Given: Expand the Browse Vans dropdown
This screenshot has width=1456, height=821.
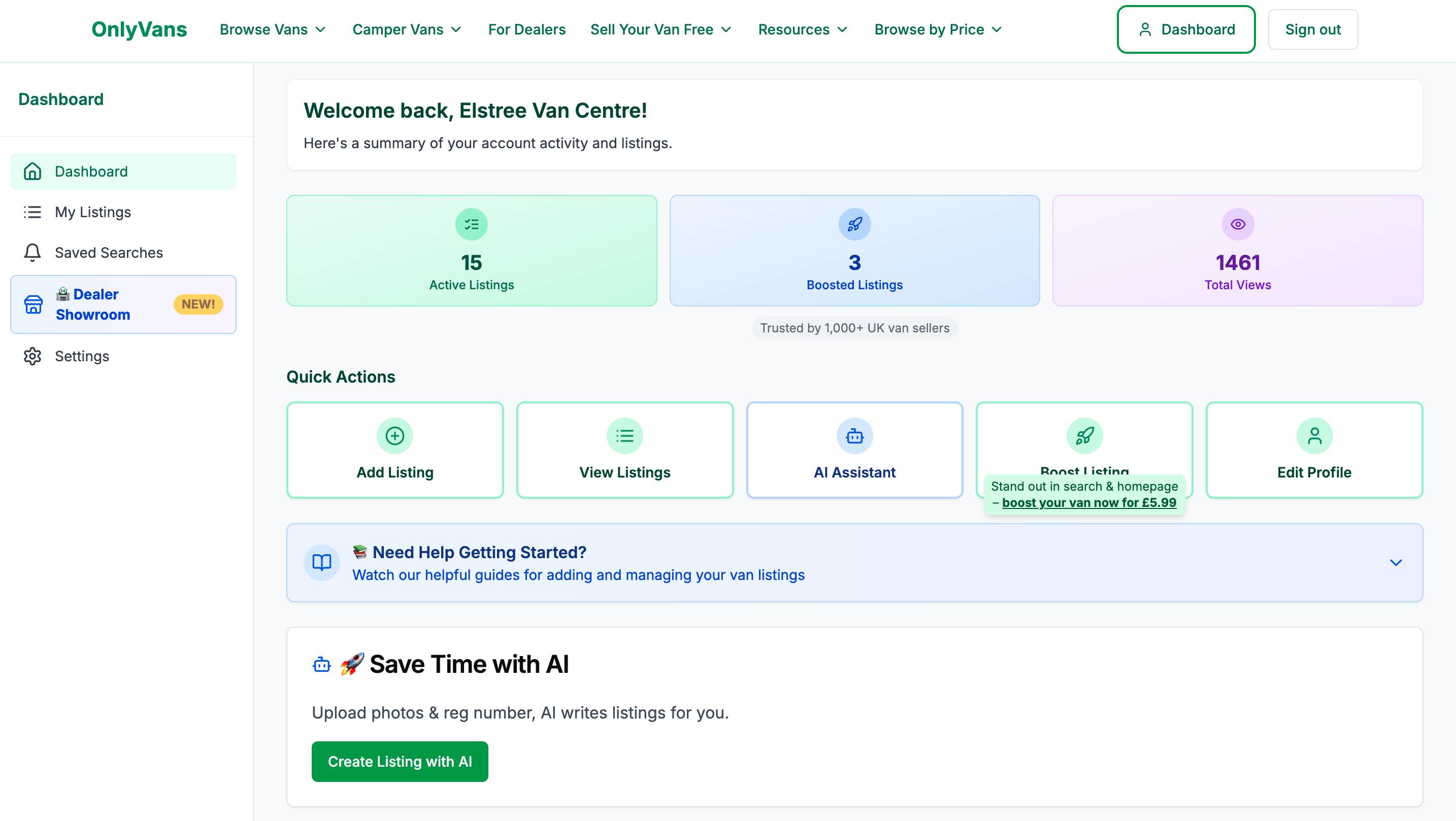Looking at the screenshot, I should 273,29.
